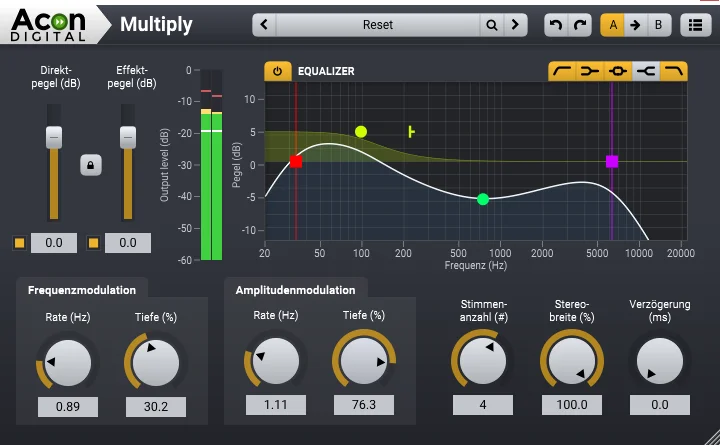The width and height of the screenshot is (720, 445).
Task: Open the Reset preset name dropdown
Action: pyautogui.click(x=377, y=25)
